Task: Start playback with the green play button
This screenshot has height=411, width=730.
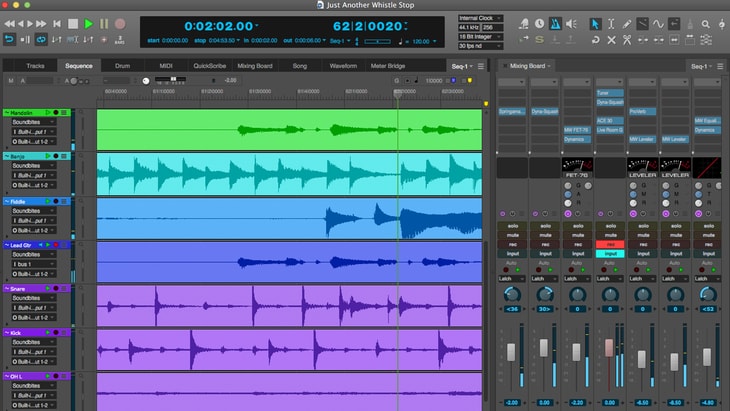Action: pyautogui.click(x=88, y=24)
